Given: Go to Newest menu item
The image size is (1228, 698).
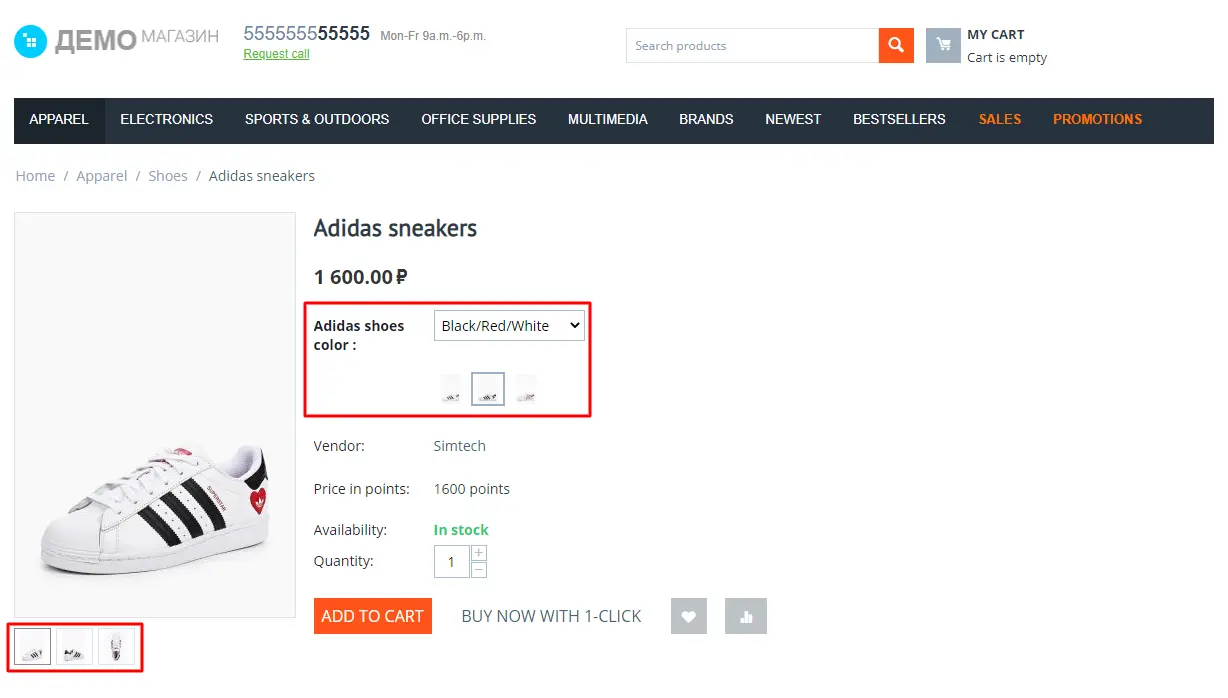Looking at the screenshot, I should 793,119.
